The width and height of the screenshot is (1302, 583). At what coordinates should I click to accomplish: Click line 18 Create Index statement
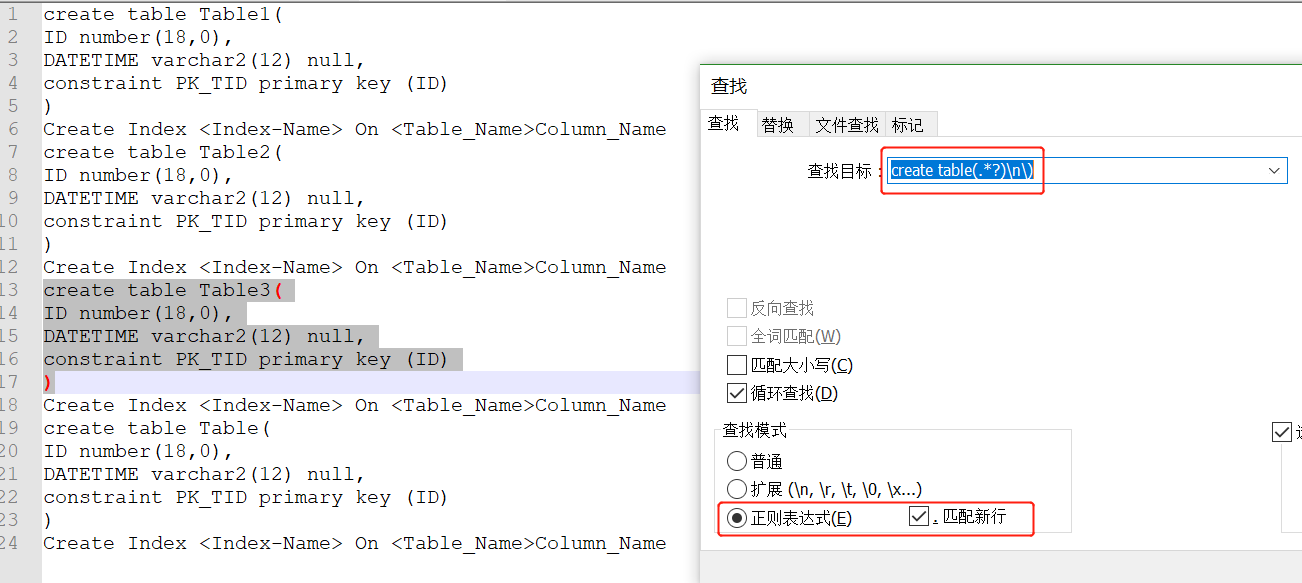[x=354, y=405]
